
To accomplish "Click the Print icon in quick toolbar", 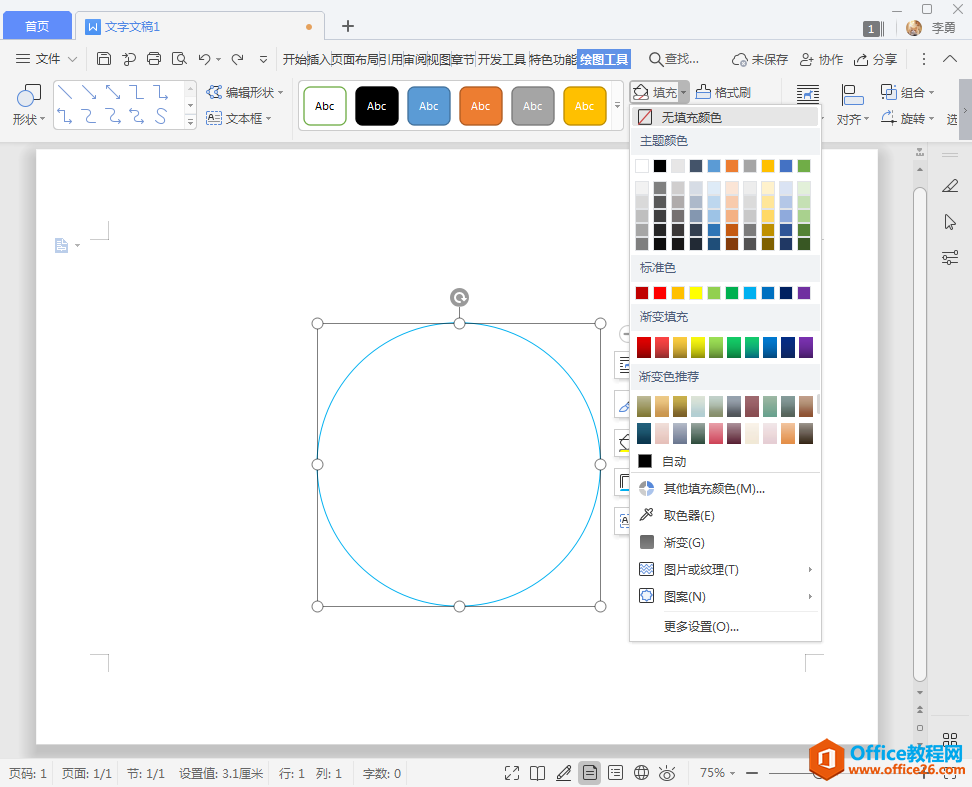I will point(154,59).
